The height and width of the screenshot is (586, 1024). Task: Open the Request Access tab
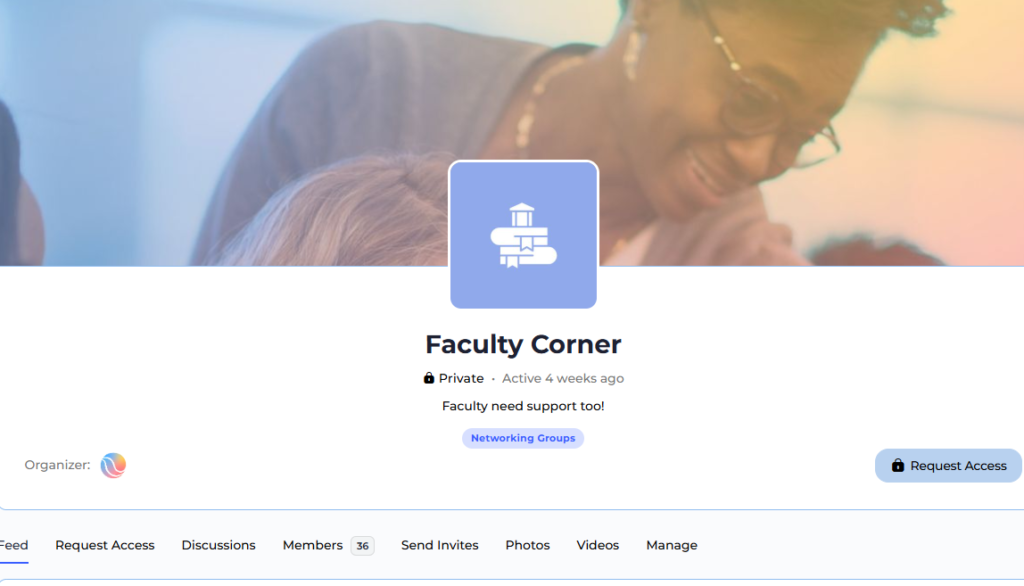click(x=104, y=545)
